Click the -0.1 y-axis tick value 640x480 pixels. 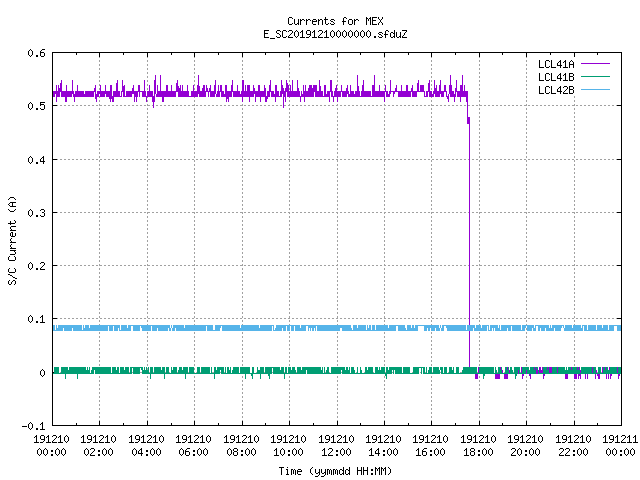(33, 426)
